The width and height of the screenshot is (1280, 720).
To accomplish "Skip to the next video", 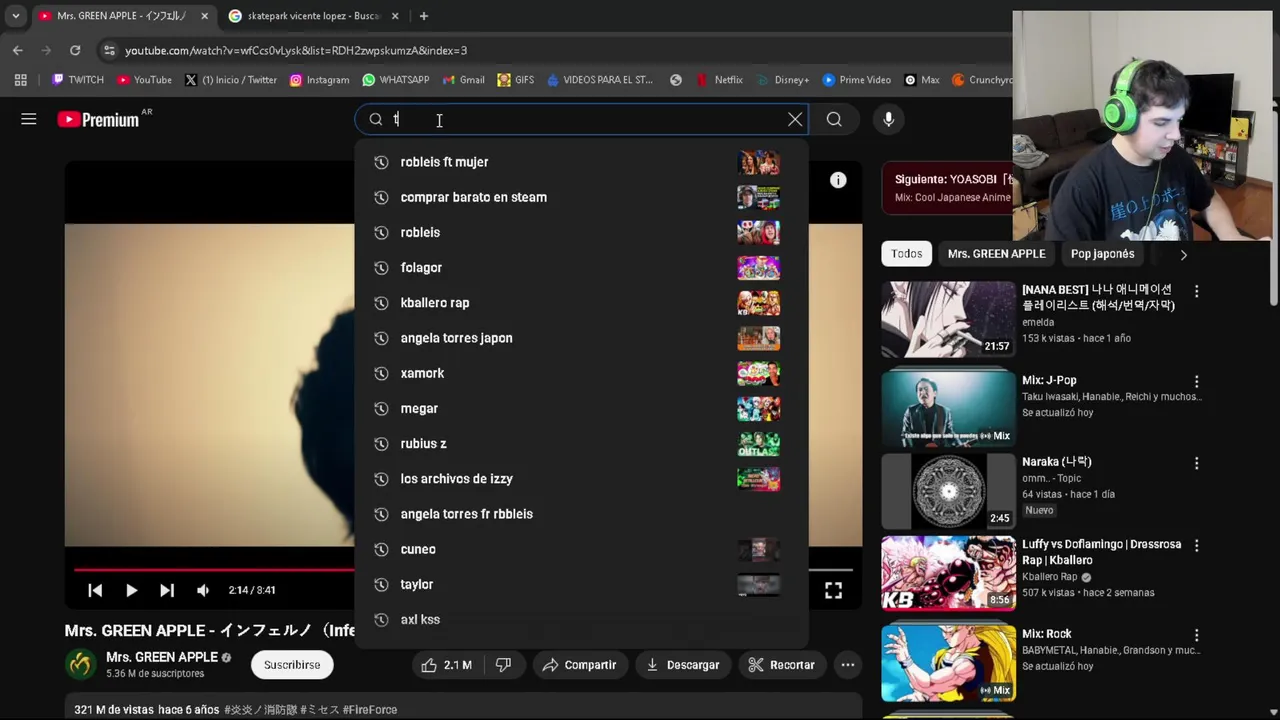I will click(x=167, y=590).
